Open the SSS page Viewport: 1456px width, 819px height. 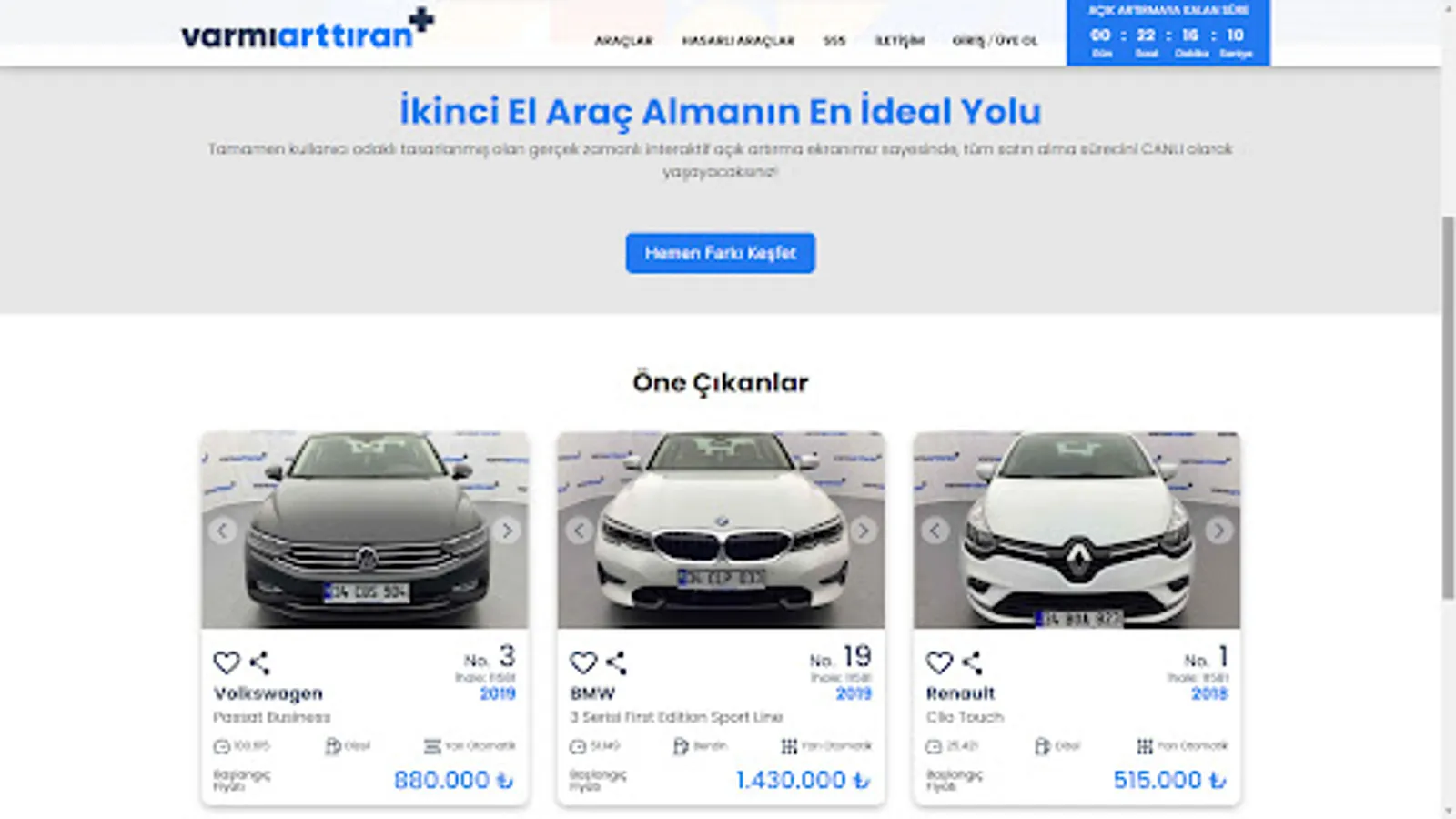(x=834, y=41)
